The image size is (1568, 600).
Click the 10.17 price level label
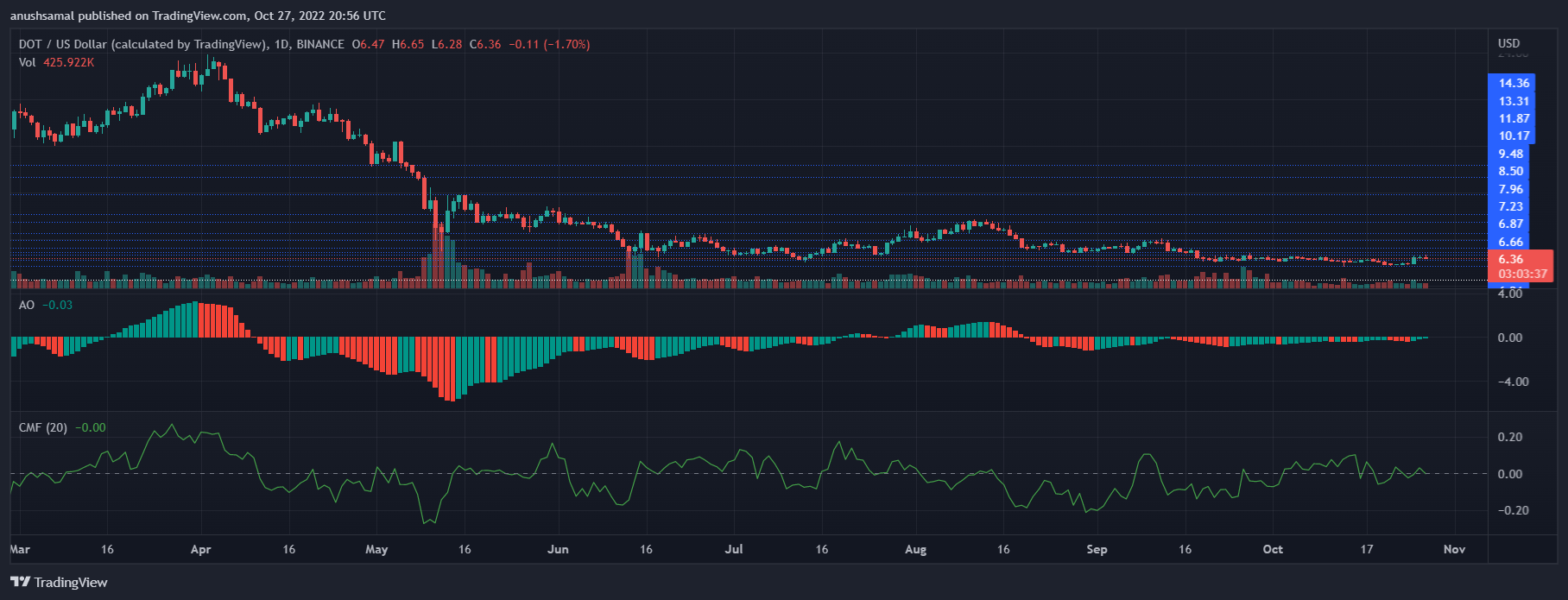point(1514,136)
